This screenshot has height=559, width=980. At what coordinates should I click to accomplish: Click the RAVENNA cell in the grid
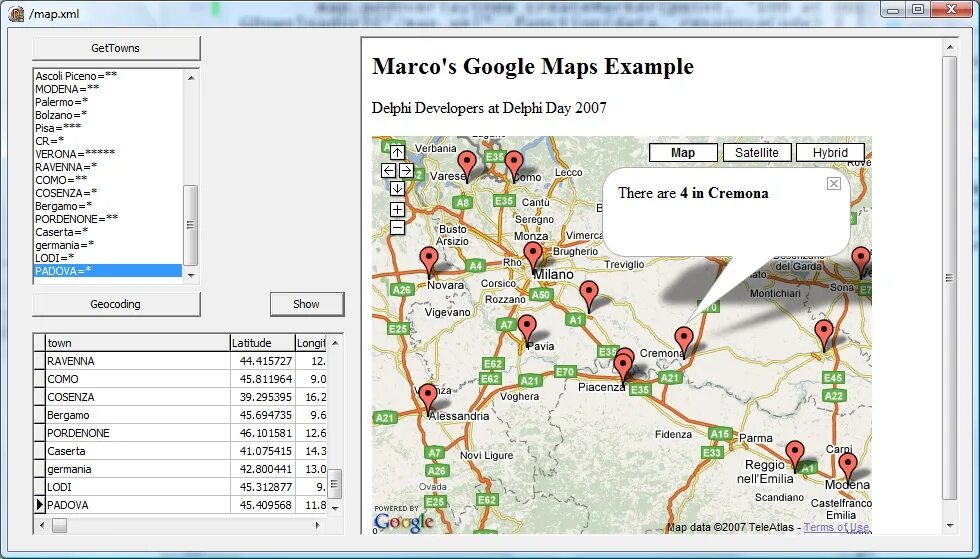pyautogui.click(x=138, y=361)
